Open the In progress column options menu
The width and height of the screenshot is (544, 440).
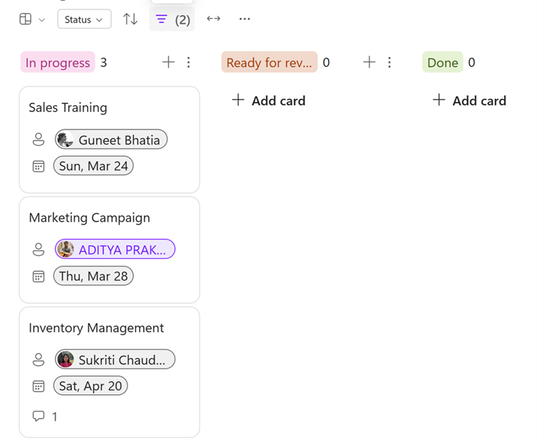click(188, 62)
